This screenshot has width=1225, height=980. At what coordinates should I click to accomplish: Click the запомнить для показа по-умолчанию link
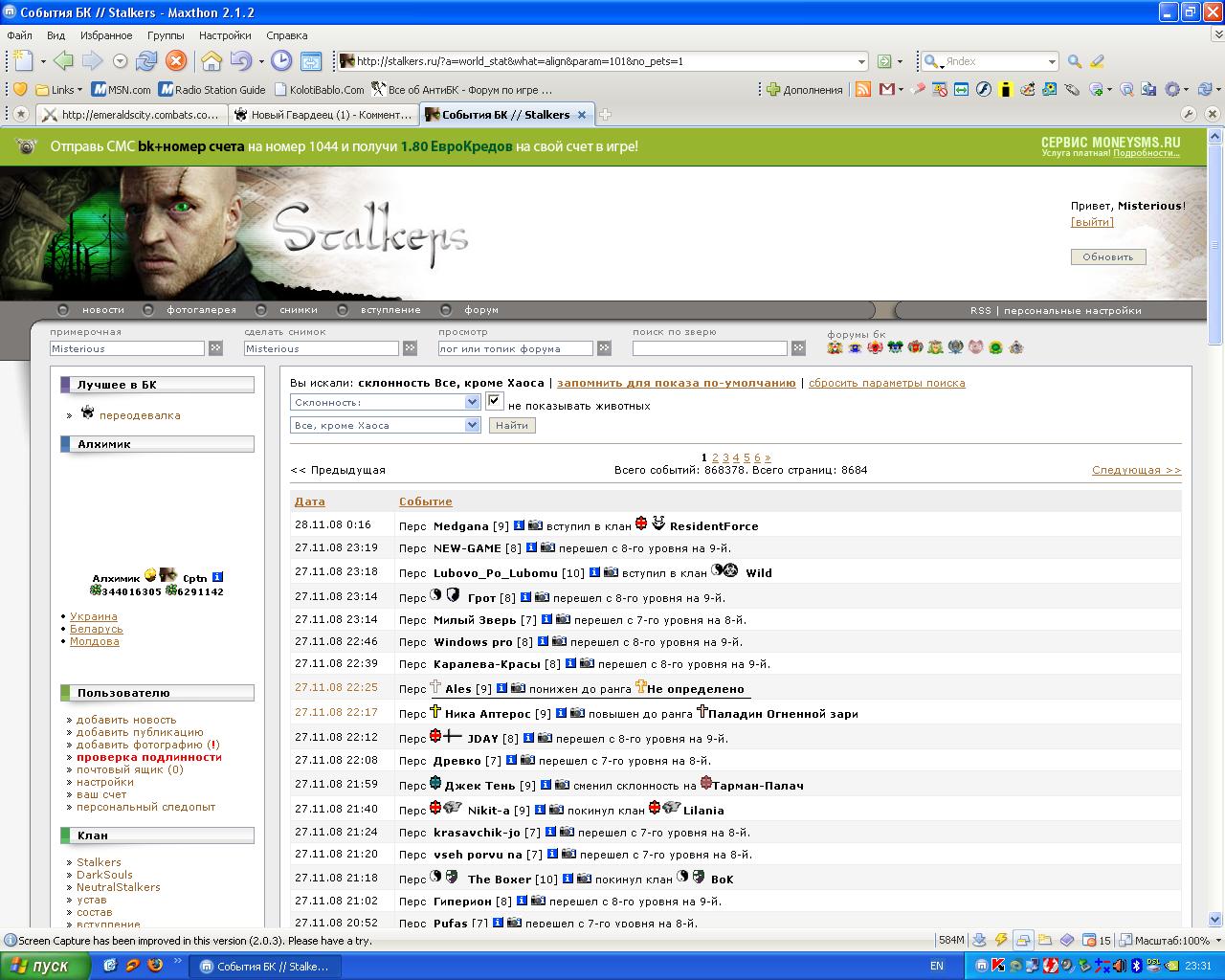[x=677, y=383]
